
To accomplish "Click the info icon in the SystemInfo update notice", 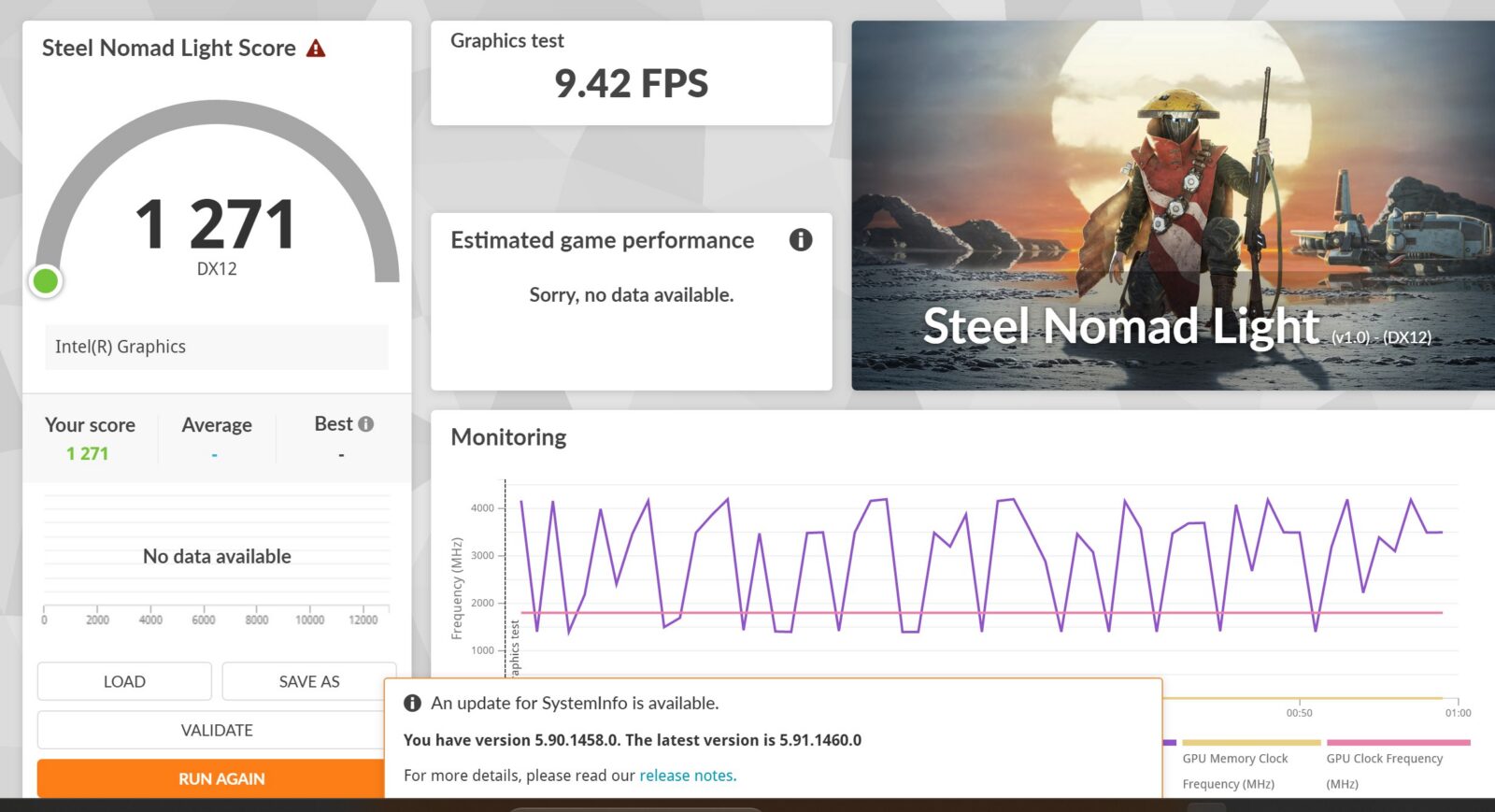I will (x=412, y=704).
